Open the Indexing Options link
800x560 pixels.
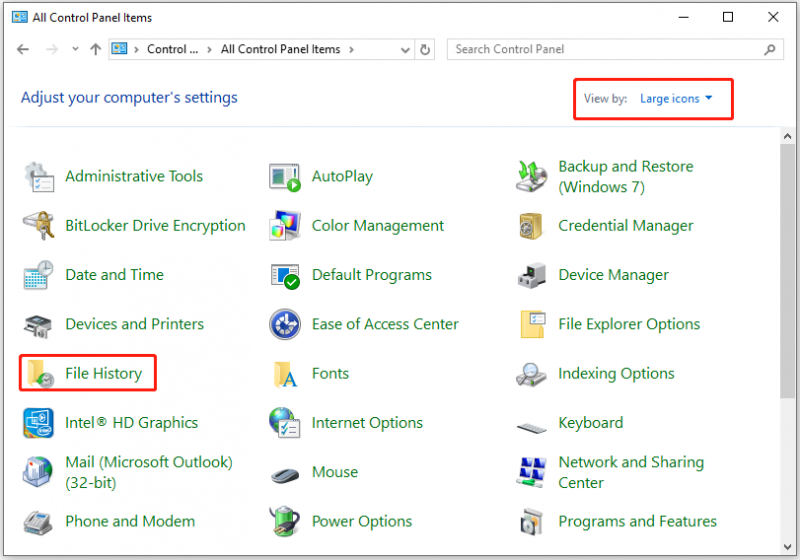coord(616,374)
